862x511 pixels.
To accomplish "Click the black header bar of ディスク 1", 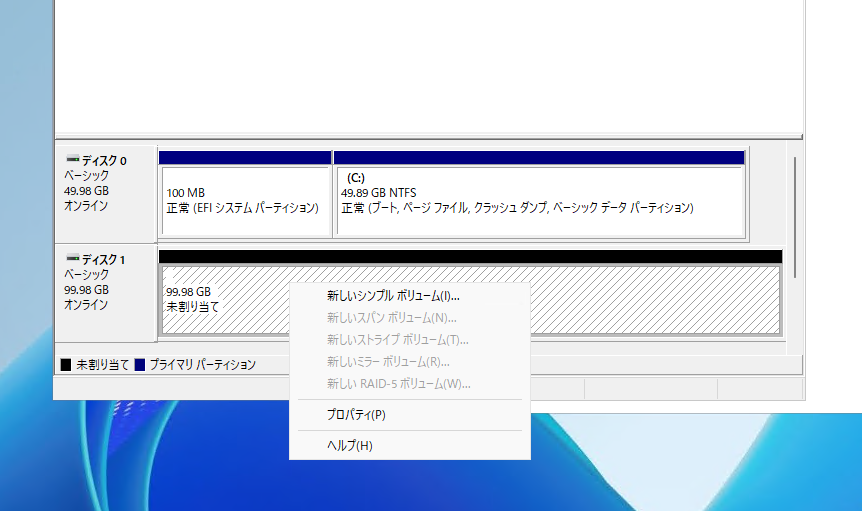I will point(470,257).
